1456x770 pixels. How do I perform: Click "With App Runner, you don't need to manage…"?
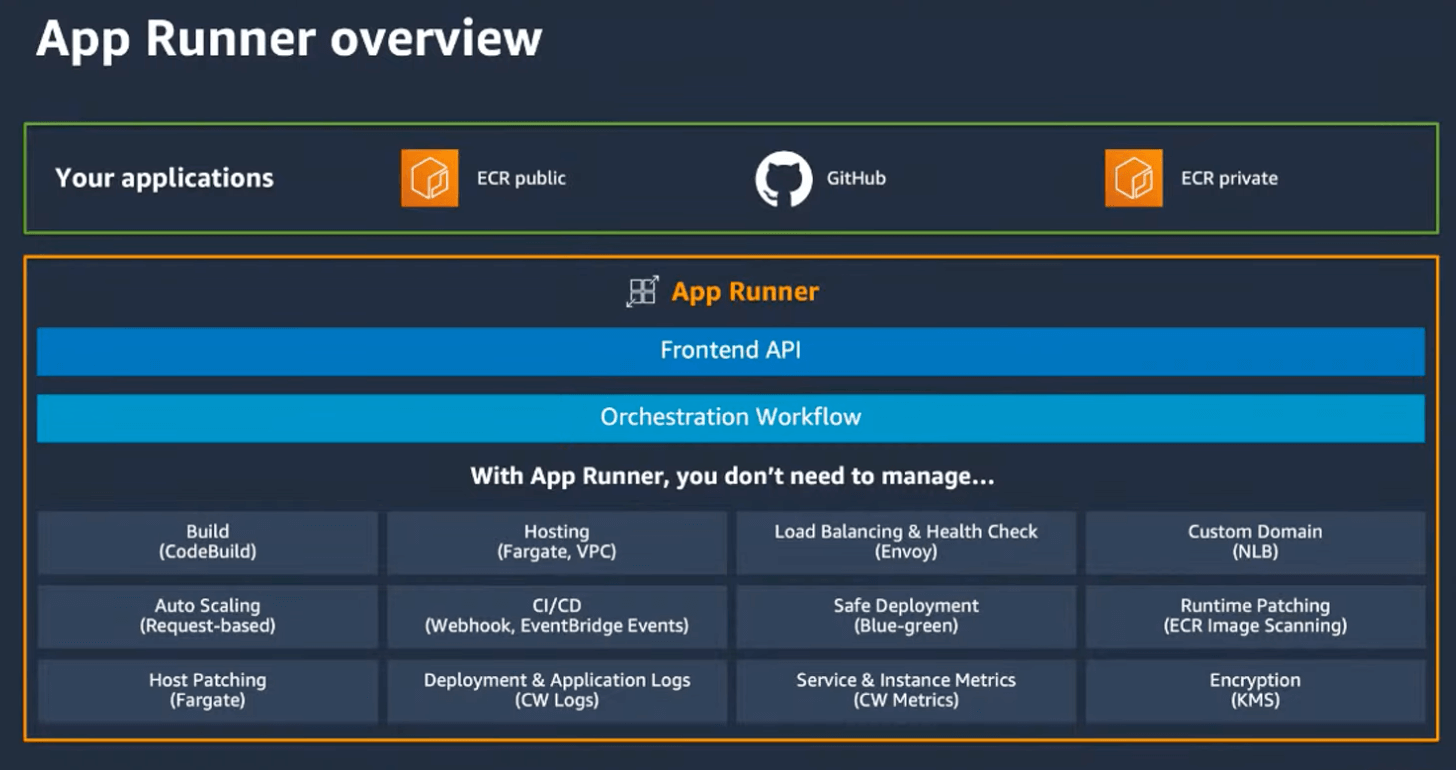[x=732, y=476]
